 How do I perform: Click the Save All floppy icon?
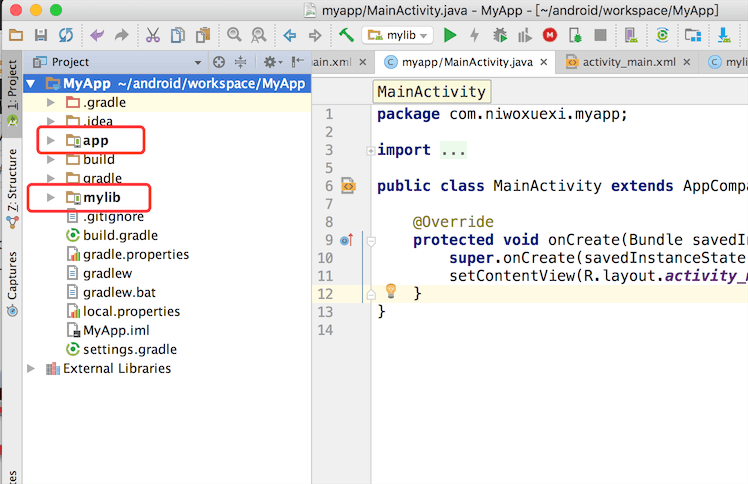click(41, 35)
